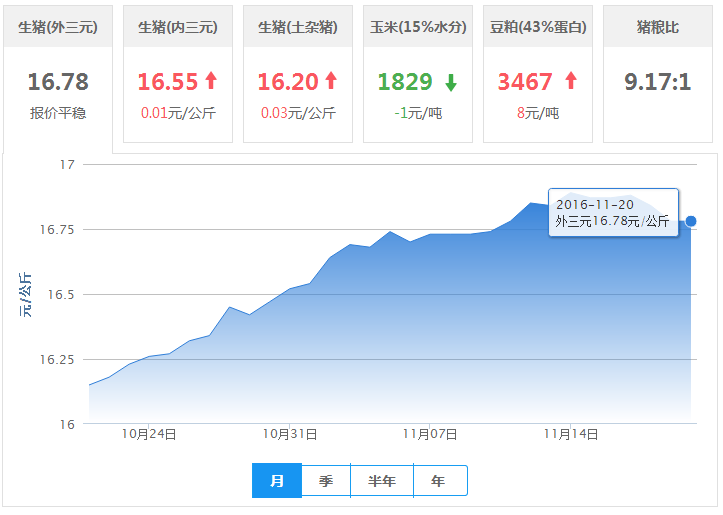Click the red up arrow beside 3467
This screenshot has height=515, width=723.
pyautogui.click(x=570, y=82)
